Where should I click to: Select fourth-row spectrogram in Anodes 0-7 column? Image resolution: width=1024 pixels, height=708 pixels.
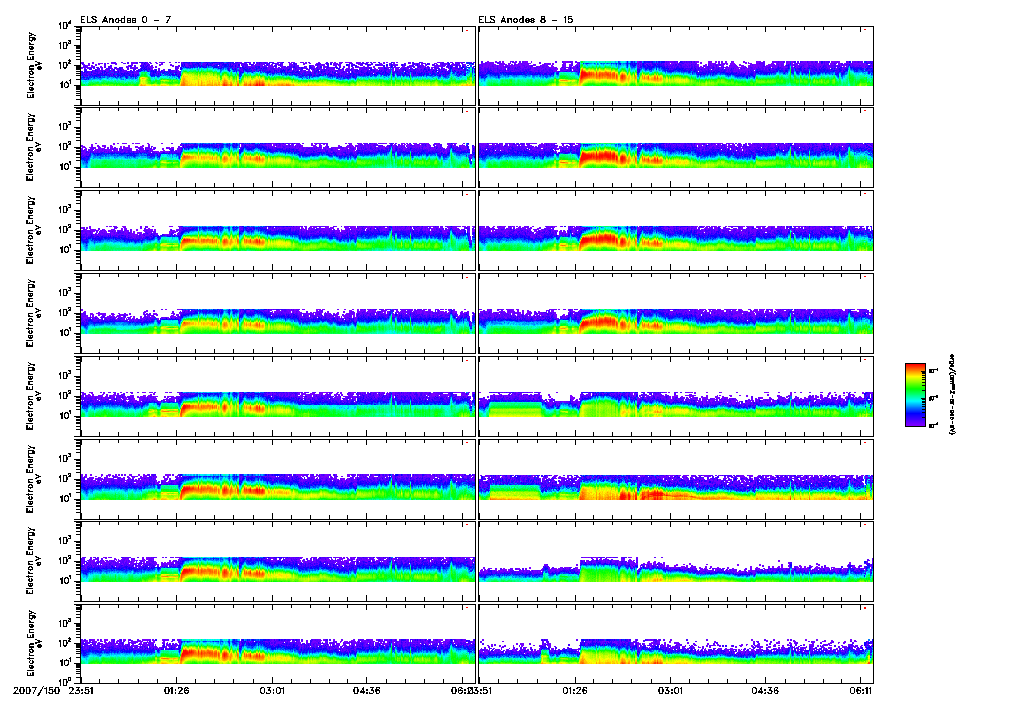pos(278,314)
